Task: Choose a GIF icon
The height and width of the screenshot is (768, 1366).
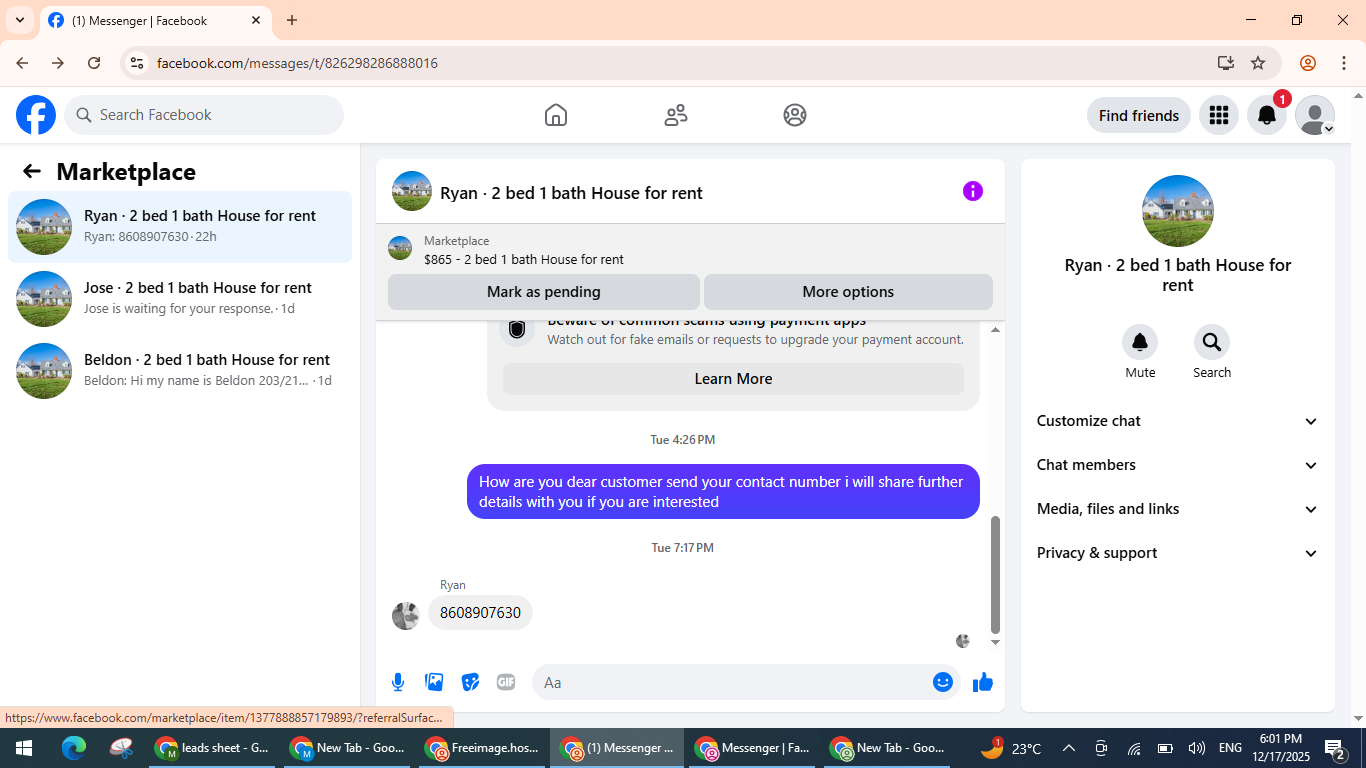Action: [506, 682]
